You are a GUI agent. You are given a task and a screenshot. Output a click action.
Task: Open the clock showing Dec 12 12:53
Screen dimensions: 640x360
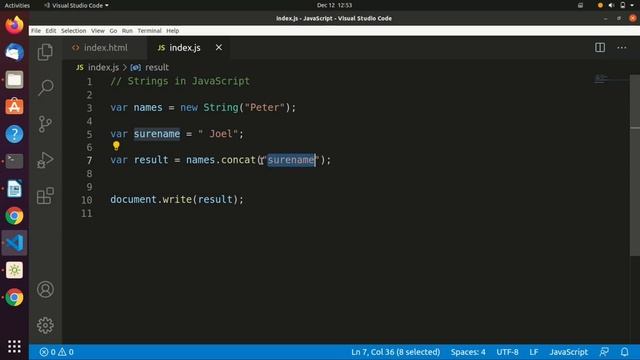pos(334,5)
